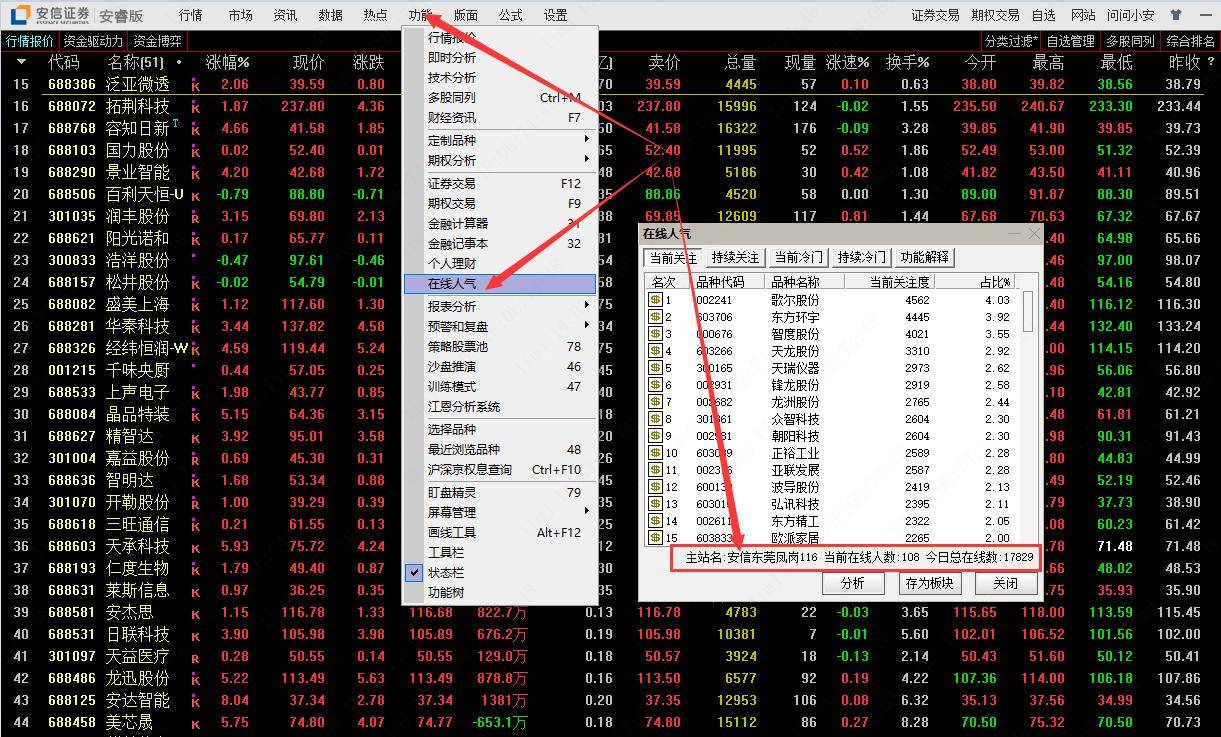1221x737 pixels.
Task: Select 在线人气 in the 功能 menu
Action: coord(500,284)
